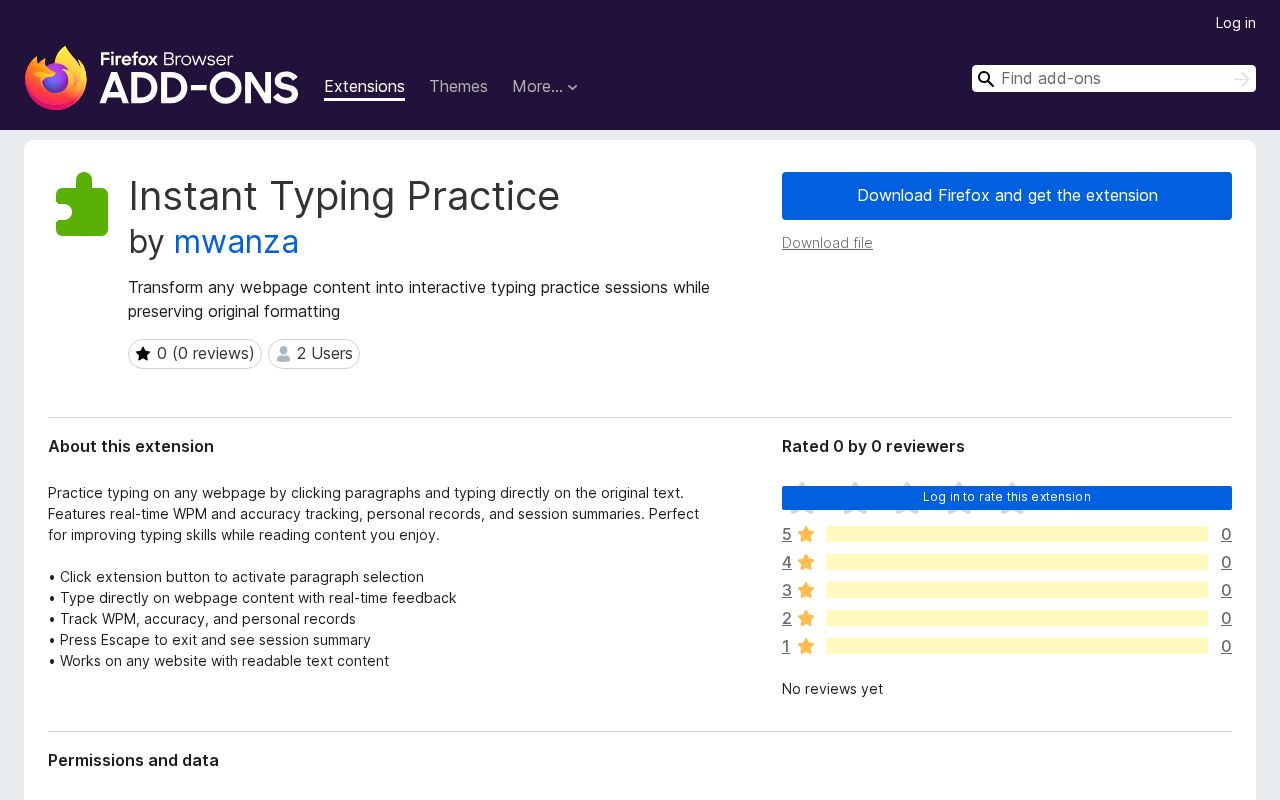Click the search magnifier icon
1280x800 pixels.
[x=986, y=79]
